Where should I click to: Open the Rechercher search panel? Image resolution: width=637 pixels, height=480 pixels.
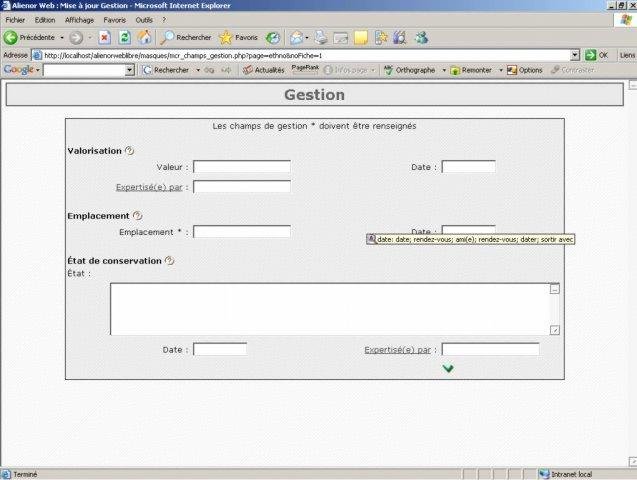[x=186, y=38]
